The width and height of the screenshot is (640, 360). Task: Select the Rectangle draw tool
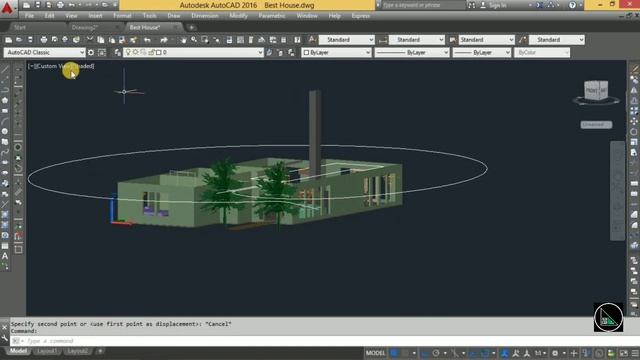pyautogui.click(x=5, y=111)
